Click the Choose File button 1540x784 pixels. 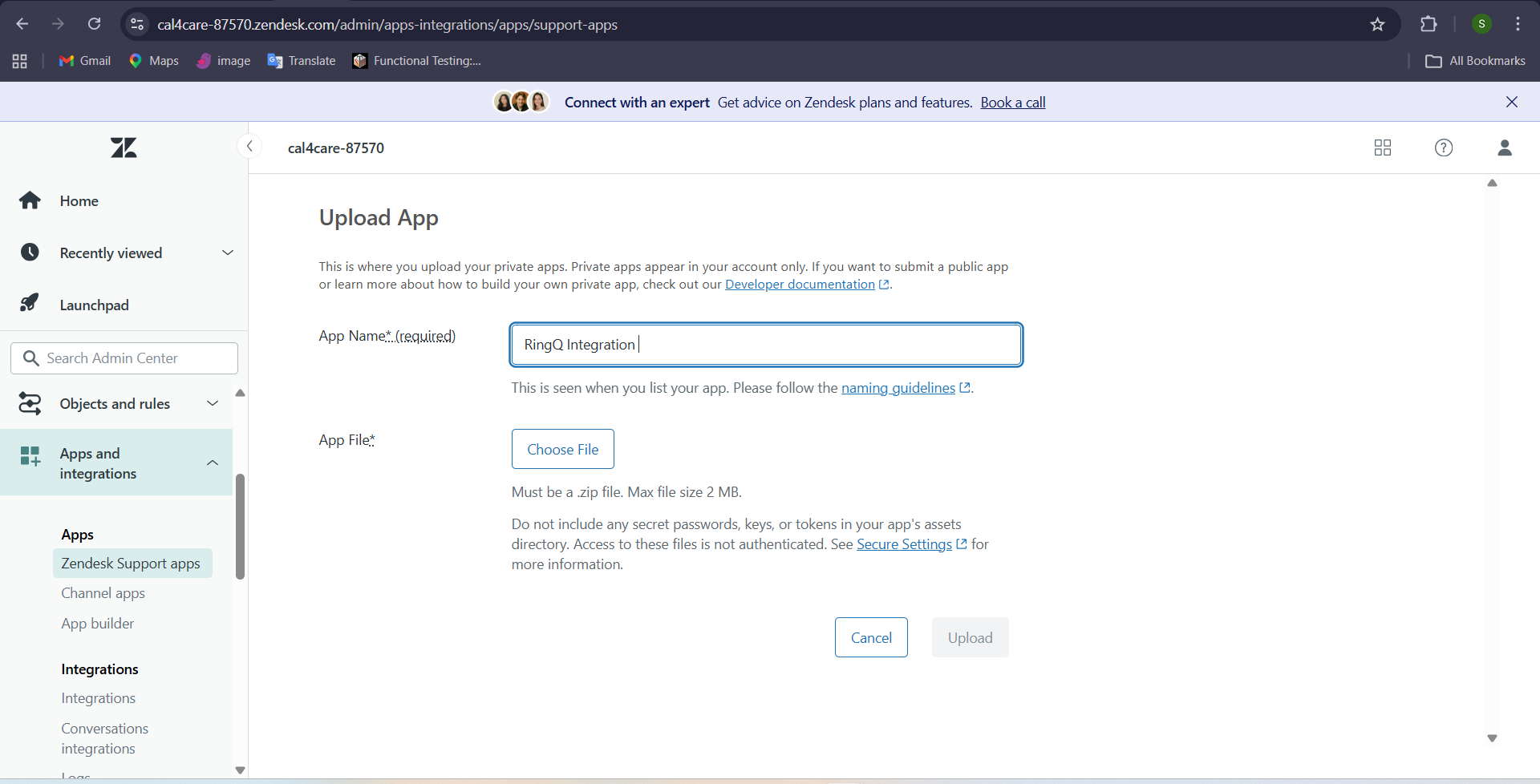[x=563, y=449]
